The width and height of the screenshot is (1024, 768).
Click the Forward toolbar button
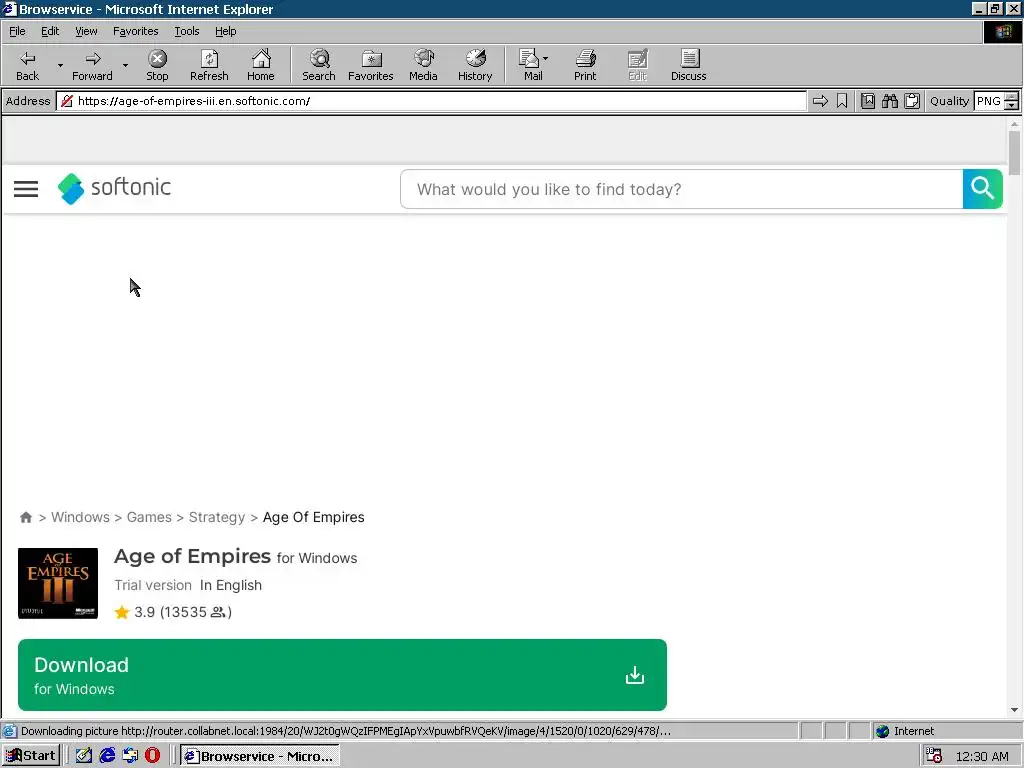click(x=92, y=65)
